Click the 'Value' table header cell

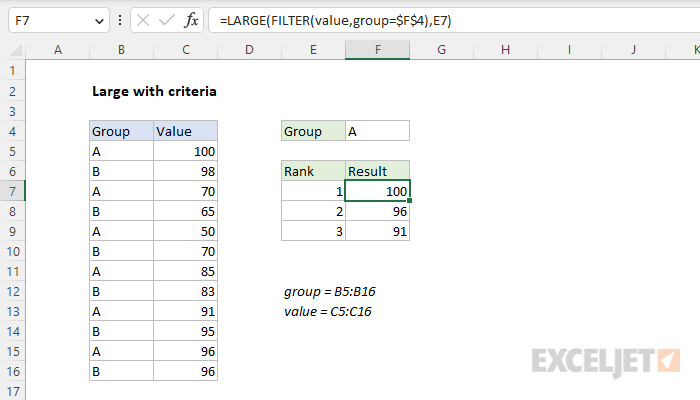pos(186,131)
